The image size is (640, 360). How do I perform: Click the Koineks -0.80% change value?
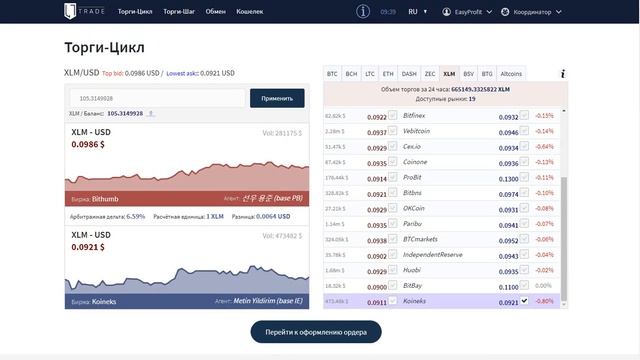click(x=544, y=301)
